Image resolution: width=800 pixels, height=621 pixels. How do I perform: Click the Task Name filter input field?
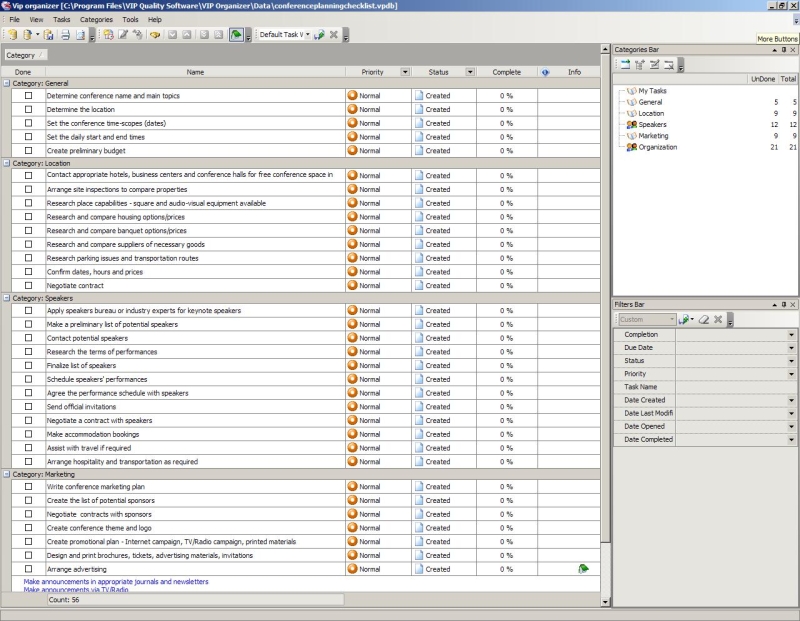click(x=735, y=387)
